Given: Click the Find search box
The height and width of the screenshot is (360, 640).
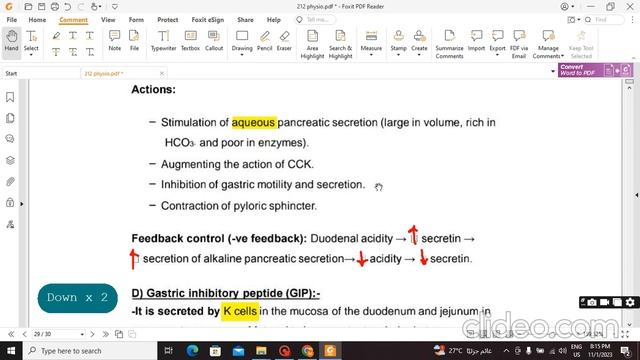Looking at the screenshot, I should [x=604, y=20].
